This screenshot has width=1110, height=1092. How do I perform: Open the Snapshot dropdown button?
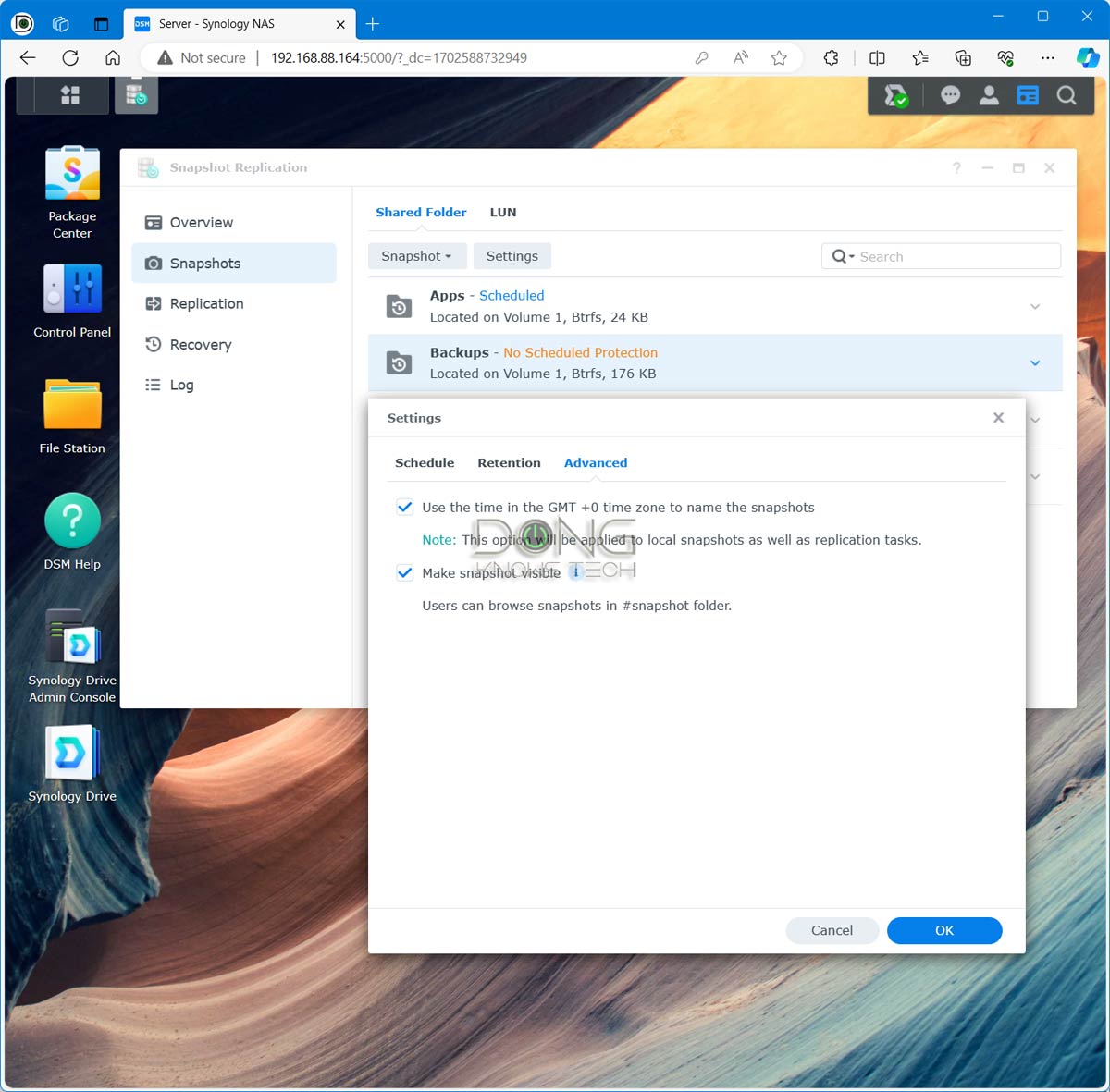[x=416, y=256]
